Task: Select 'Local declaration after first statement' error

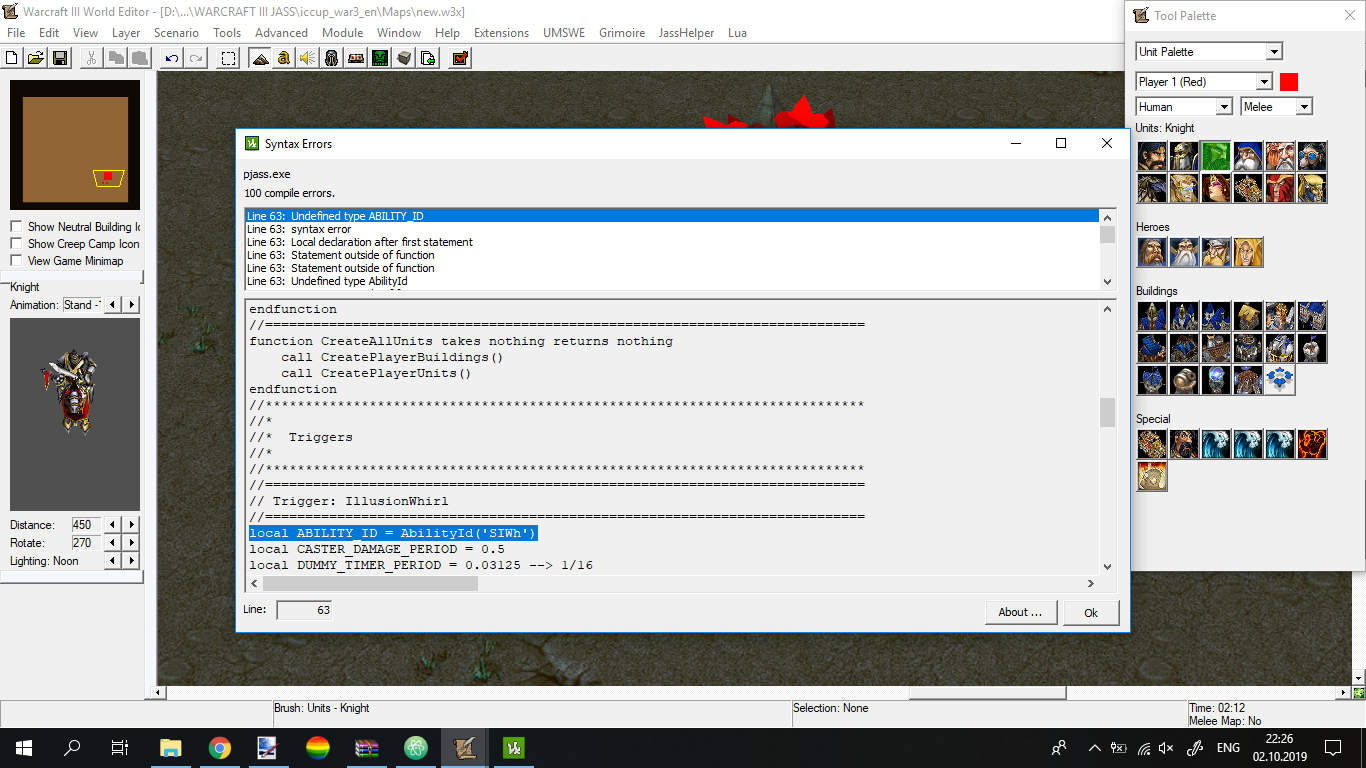Action: [672, 242]
